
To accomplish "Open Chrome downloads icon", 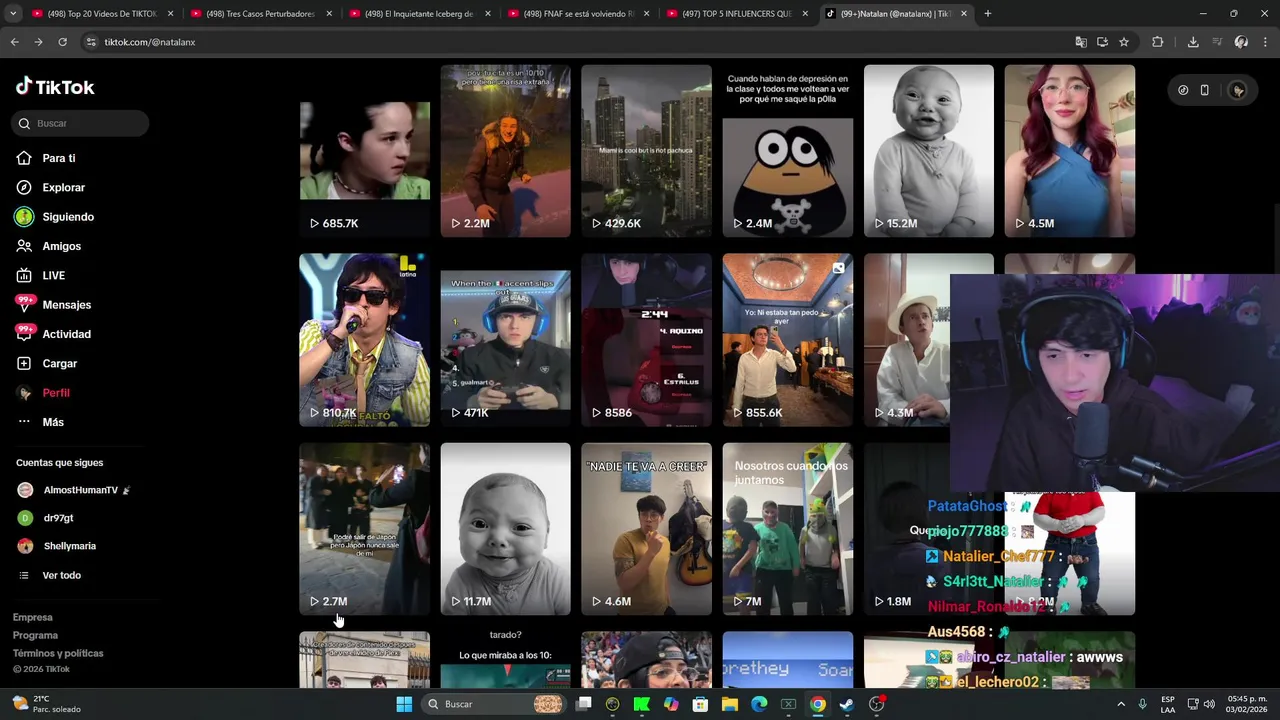I will point(1193,42).
